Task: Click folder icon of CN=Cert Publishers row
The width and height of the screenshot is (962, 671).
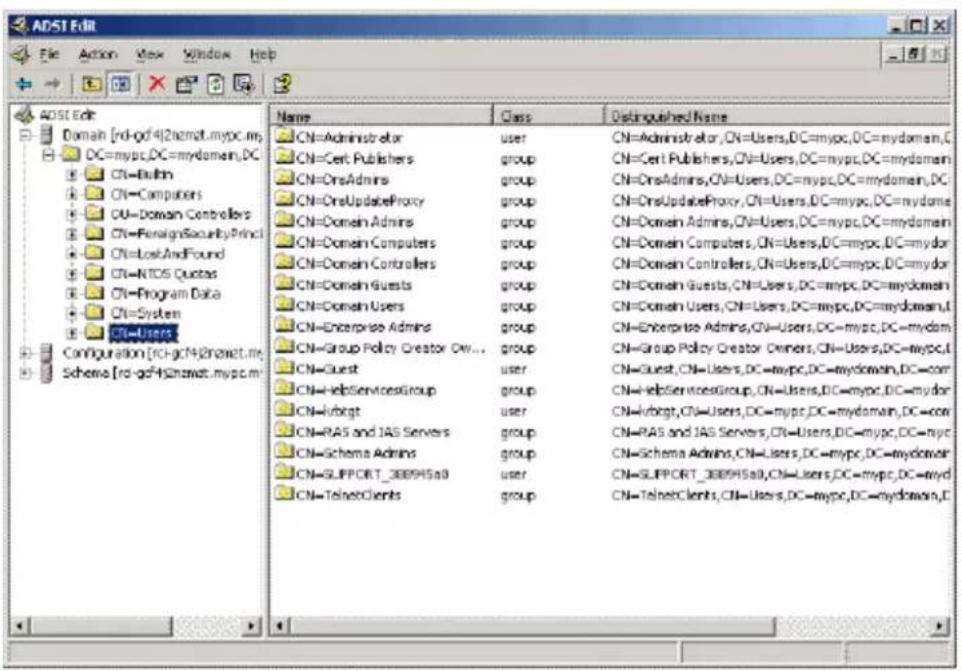Action: coord(284,158)
